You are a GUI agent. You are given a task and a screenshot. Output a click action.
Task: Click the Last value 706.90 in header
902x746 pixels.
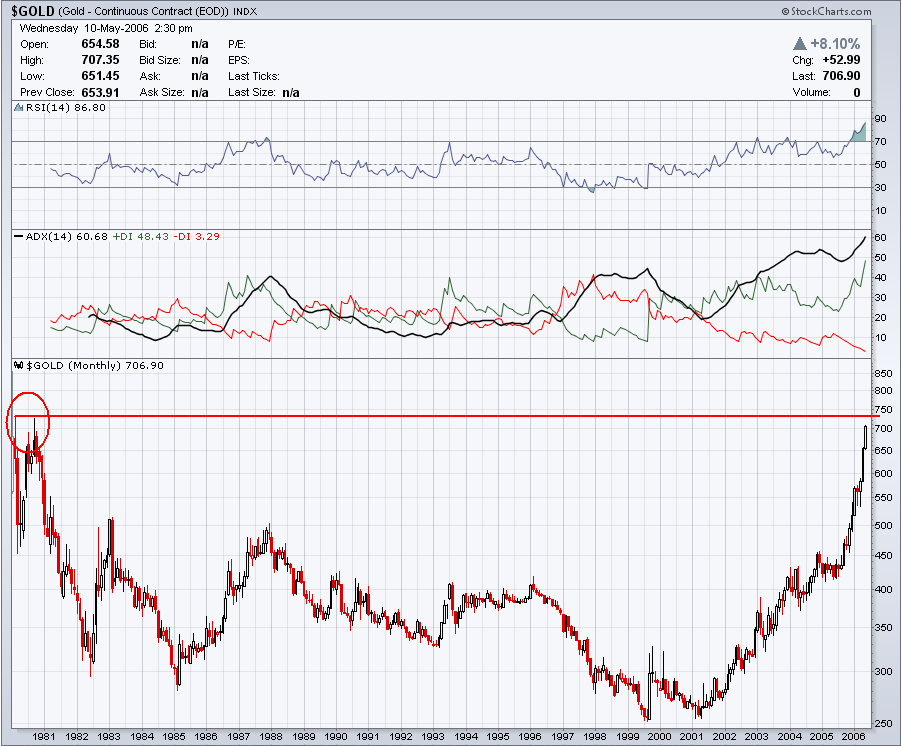(841, 76)
